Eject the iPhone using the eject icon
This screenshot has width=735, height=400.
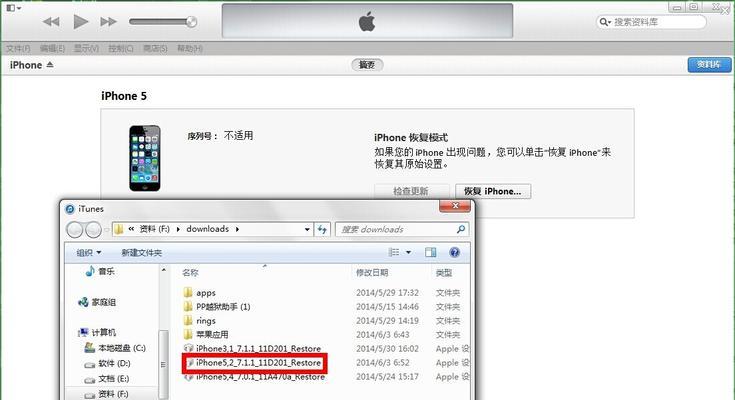tap(50, 65)
